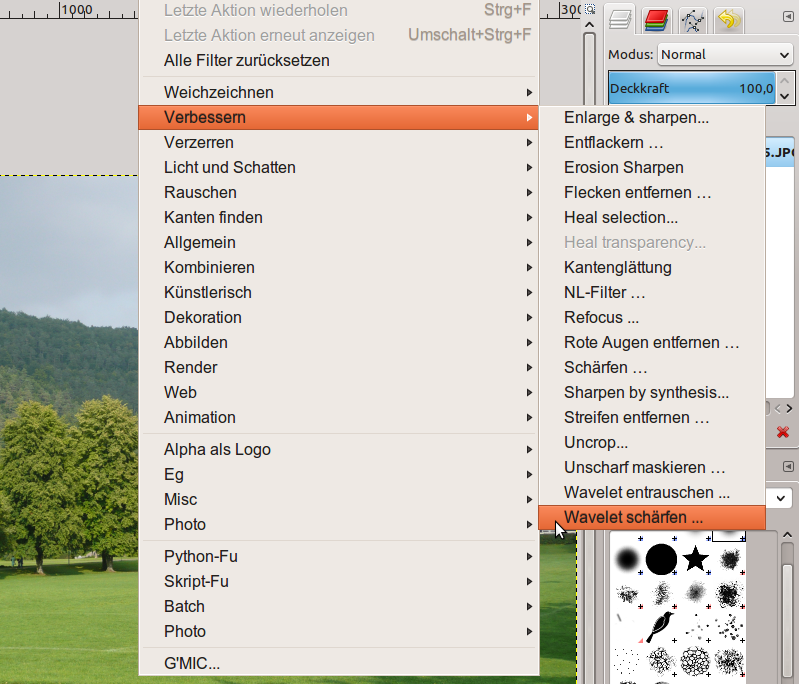Open the Paths dock tab
Screen dimensions: 799x684
[693, 20]
